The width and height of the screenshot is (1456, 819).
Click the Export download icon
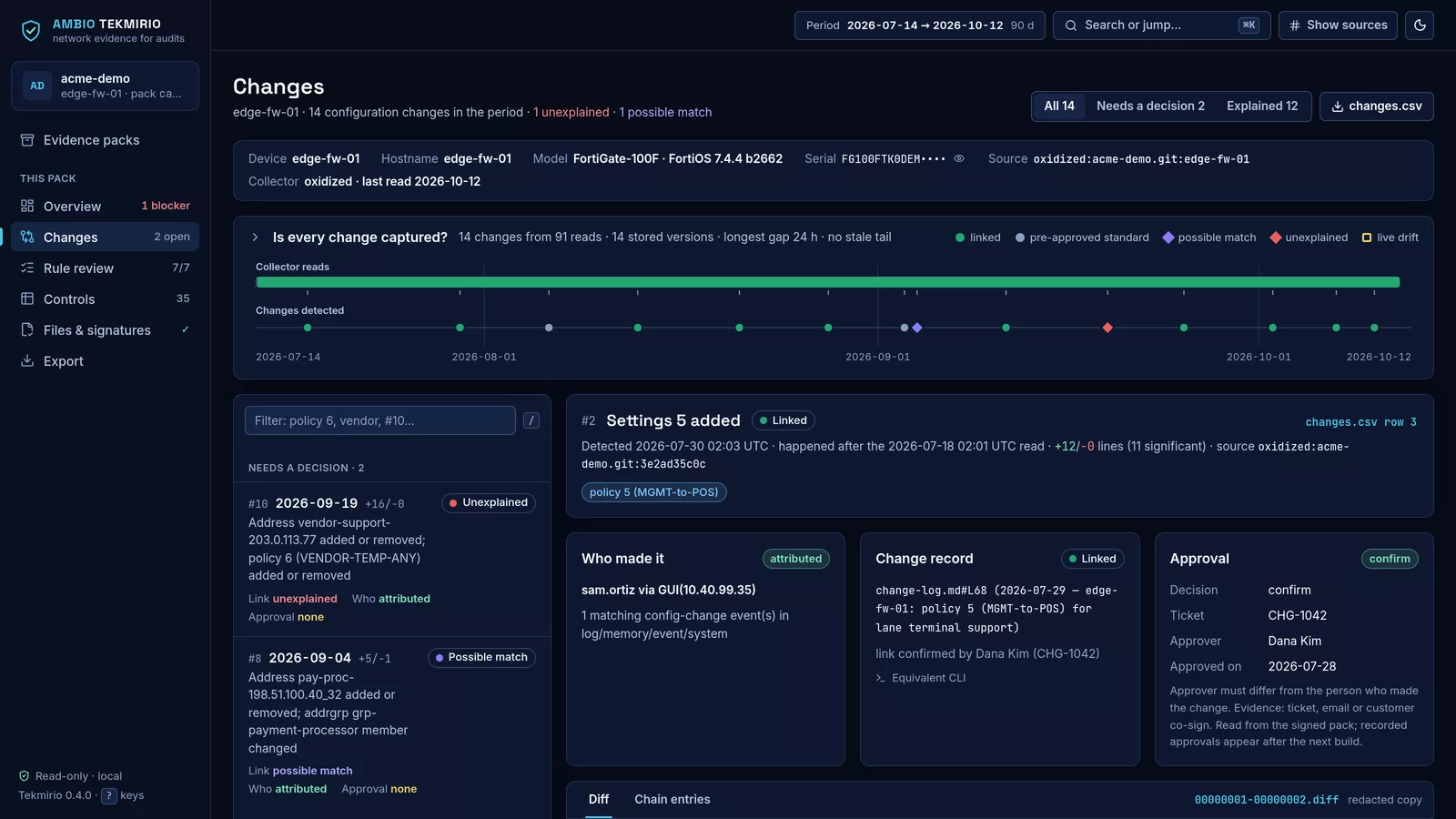click(x=27, y=360)
